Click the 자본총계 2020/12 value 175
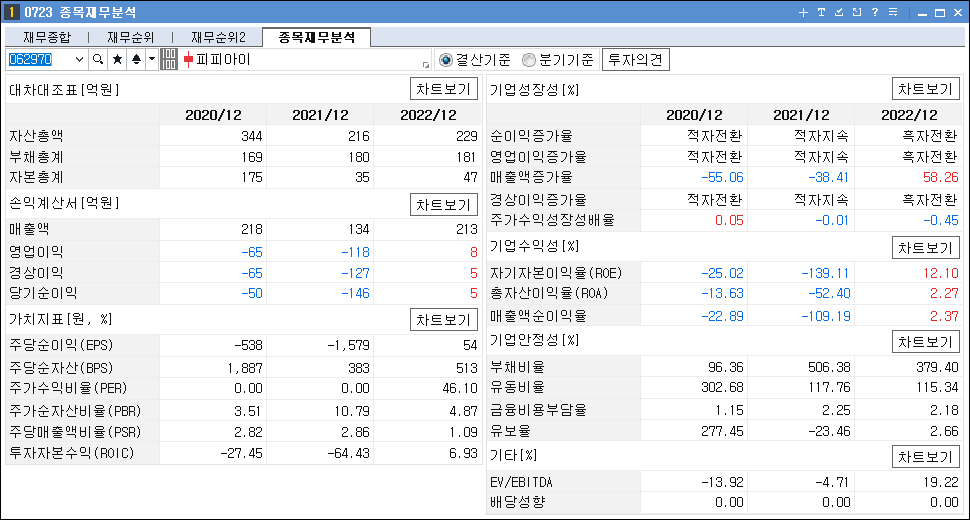Image resolution: width=970 pixels, height=520 pixels. [x=252, y=177]
